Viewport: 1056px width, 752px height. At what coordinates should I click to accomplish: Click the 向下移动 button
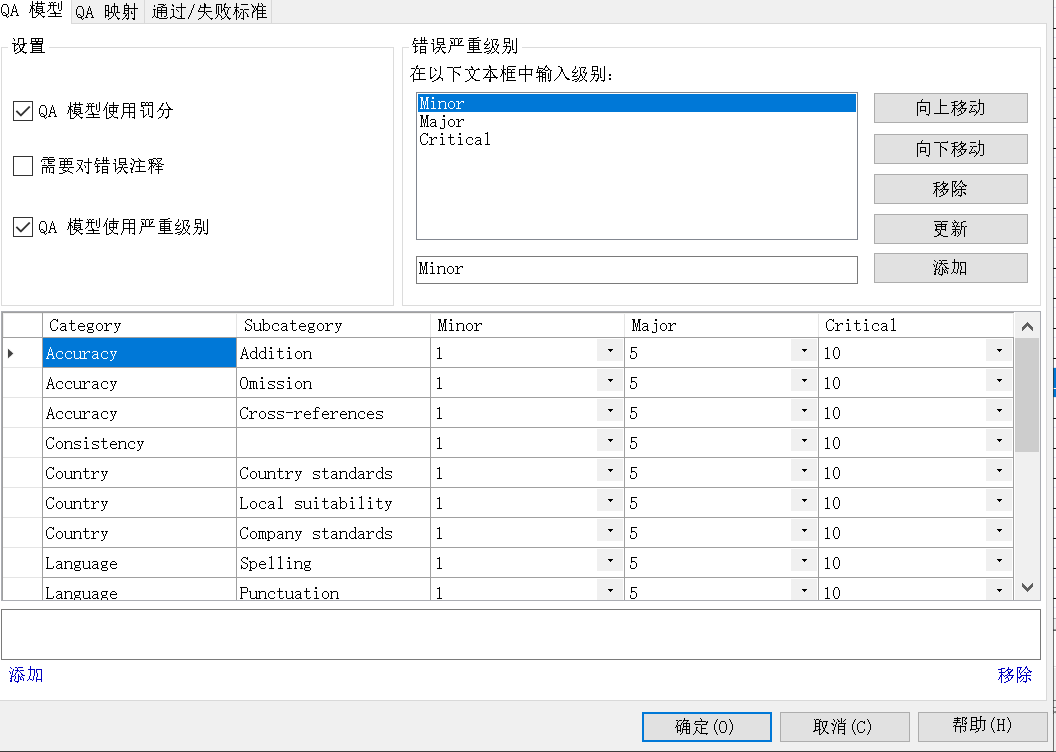pos(950,149)
